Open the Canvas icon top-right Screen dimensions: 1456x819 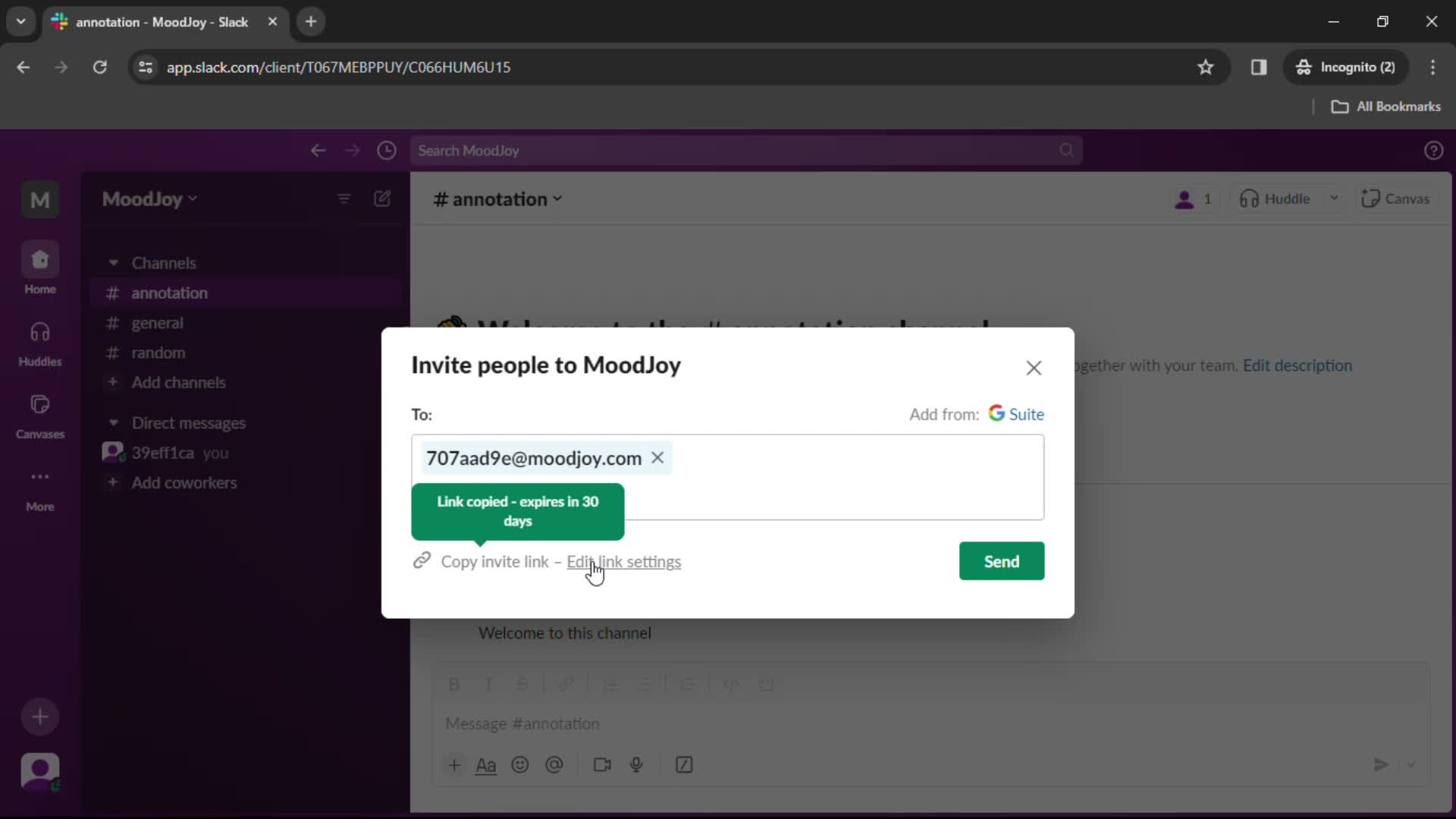1395,199
